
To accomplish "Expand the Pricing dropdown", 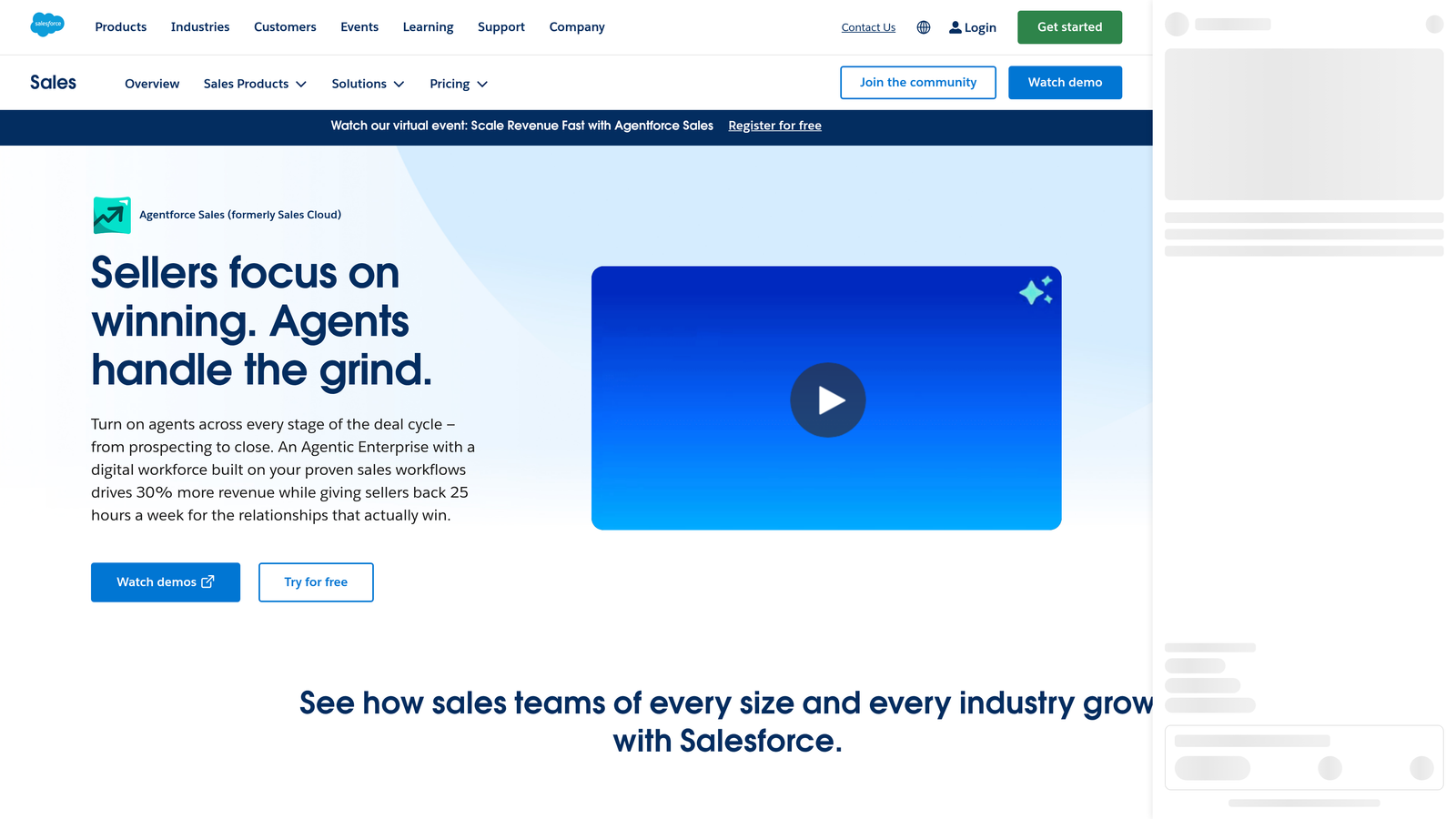I will [459, 84].
